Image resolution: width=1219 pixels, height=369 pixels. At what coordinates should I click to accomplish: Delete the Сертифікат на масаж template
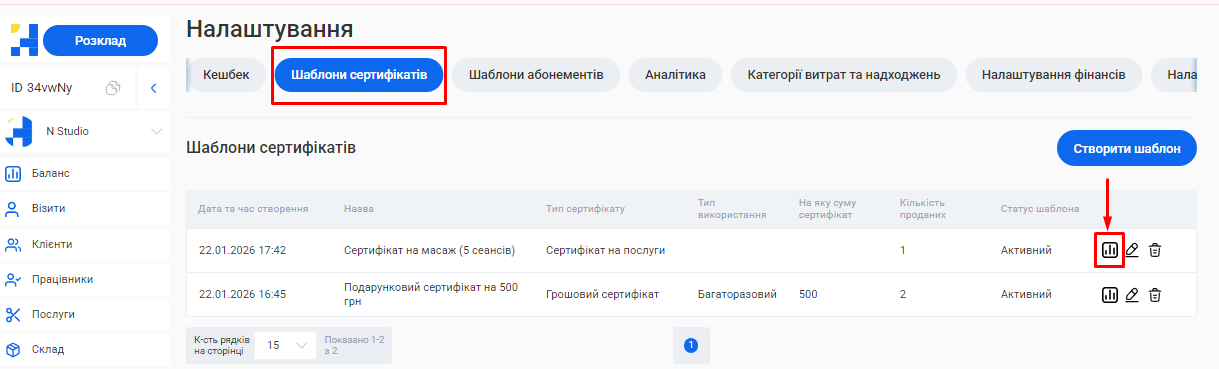(1154, 250)
